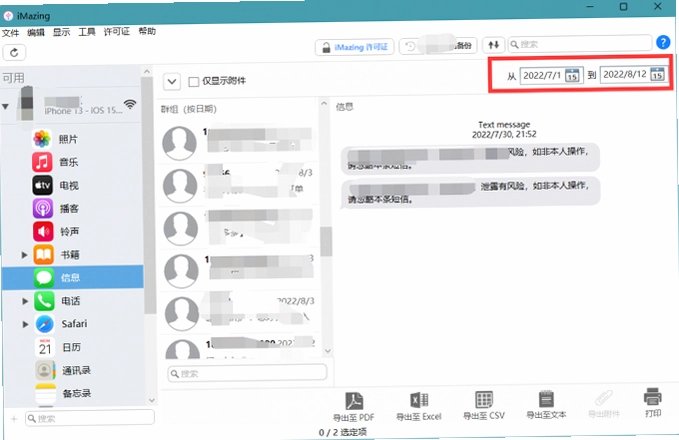This screenshot has width=679, height=440.
Task: Click the second gray message bubble
Action: pos(471,192)
